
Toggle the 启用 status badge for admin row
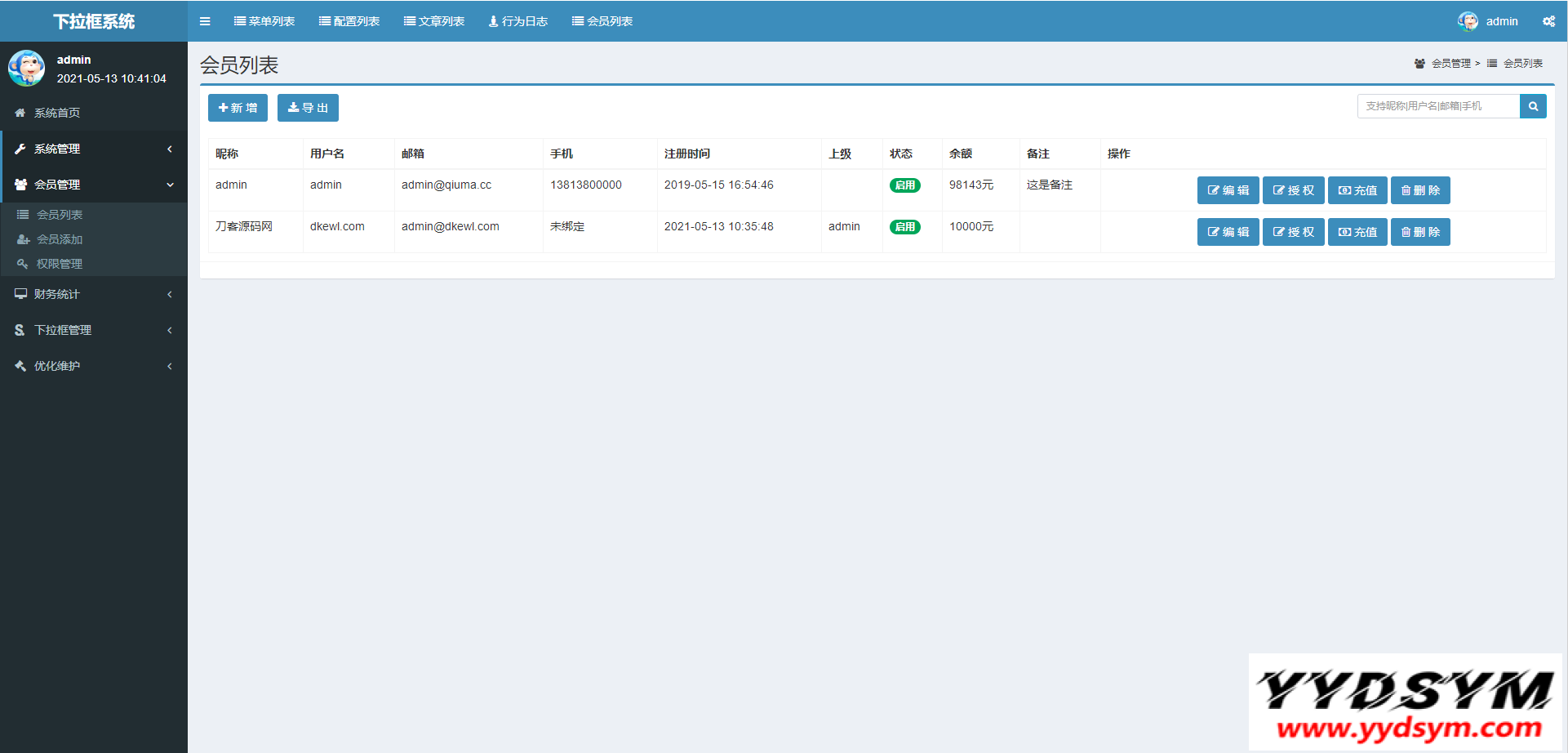point(904,185)
